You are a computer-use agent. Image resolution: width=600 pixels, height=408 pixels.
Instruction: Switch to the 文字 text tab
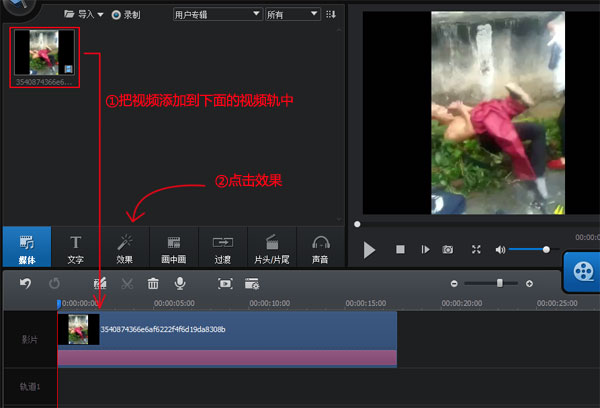click(75, 246)
